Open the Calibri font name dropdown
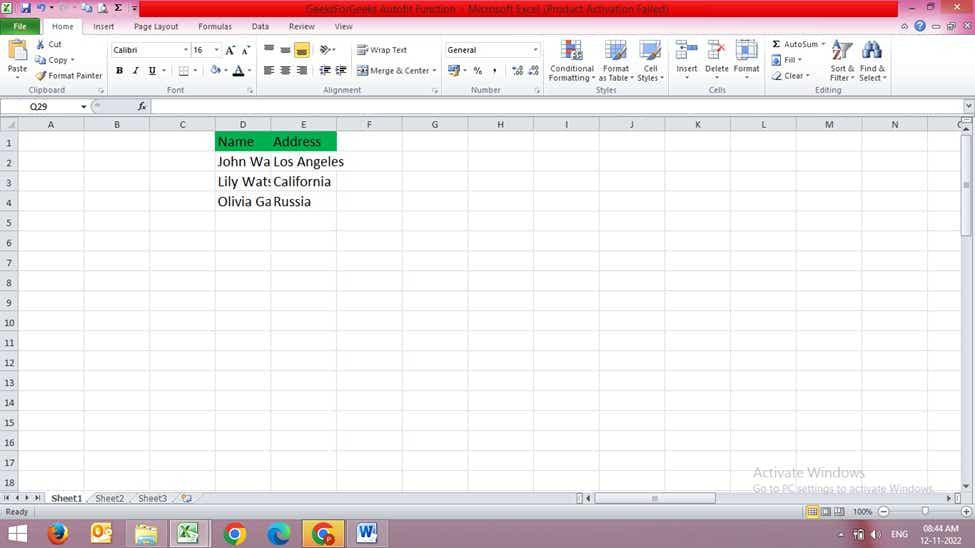975x548 pixels. point(185,50)
